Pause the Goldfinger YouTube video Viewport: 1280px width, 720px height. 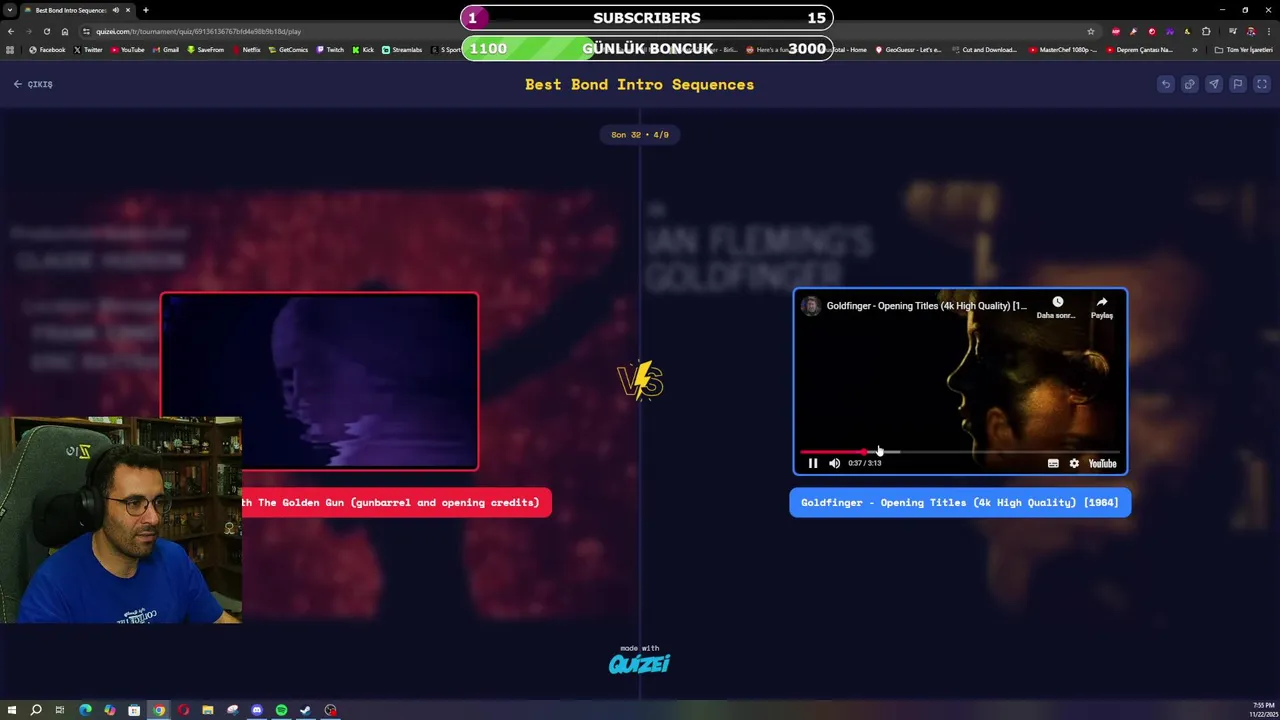813,463
